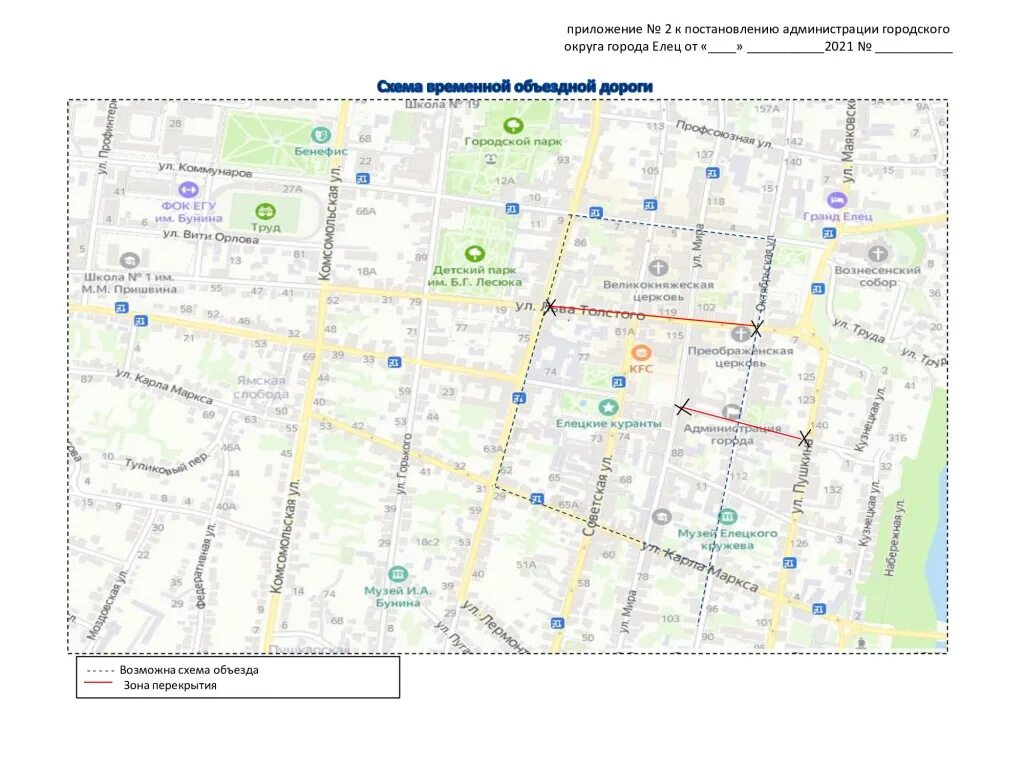Click the ул. Пушкина street label
1024x768 pixels.
click(x=802, y=476)
